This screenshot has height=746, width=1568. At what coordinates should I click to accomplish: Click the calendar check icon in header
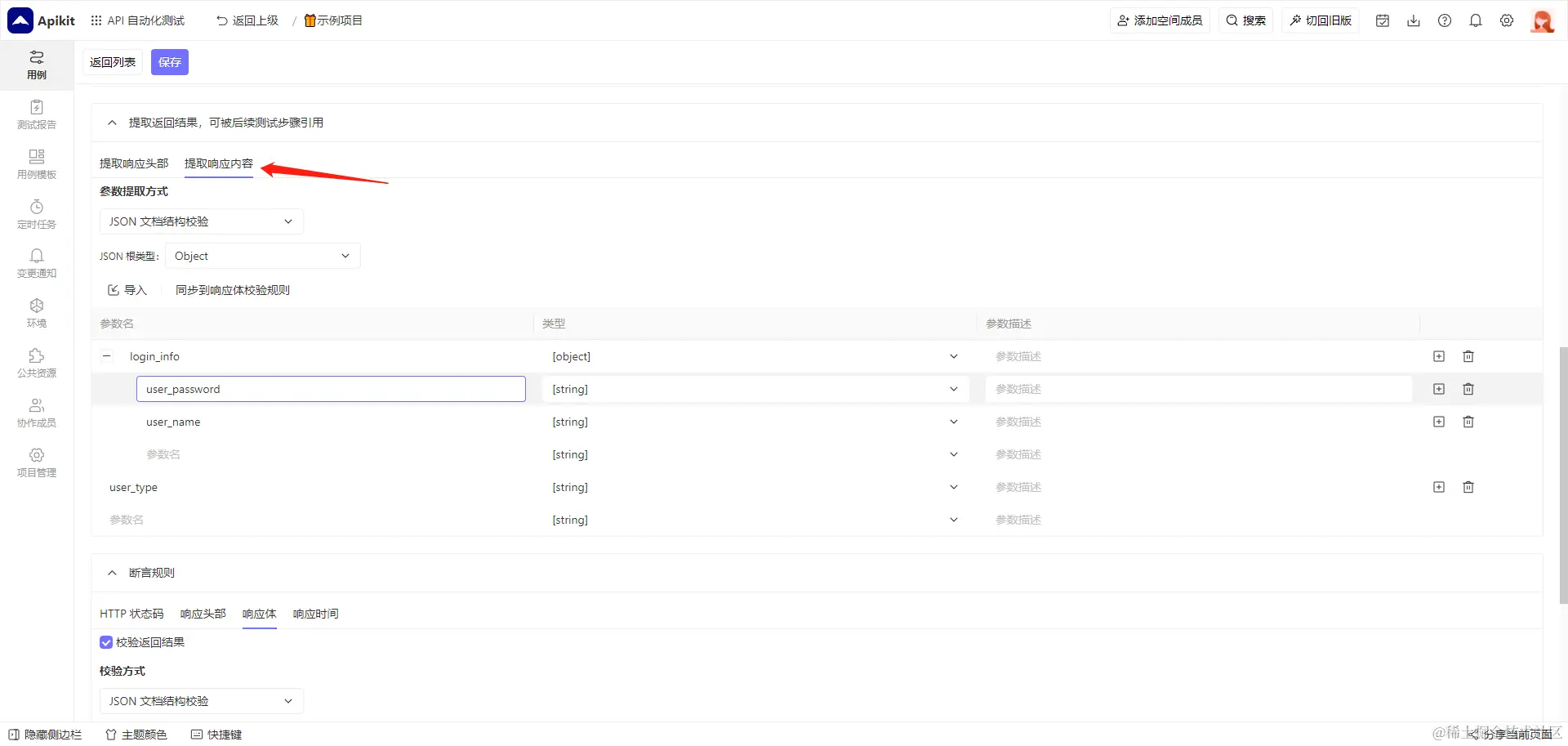point(1383,20)
